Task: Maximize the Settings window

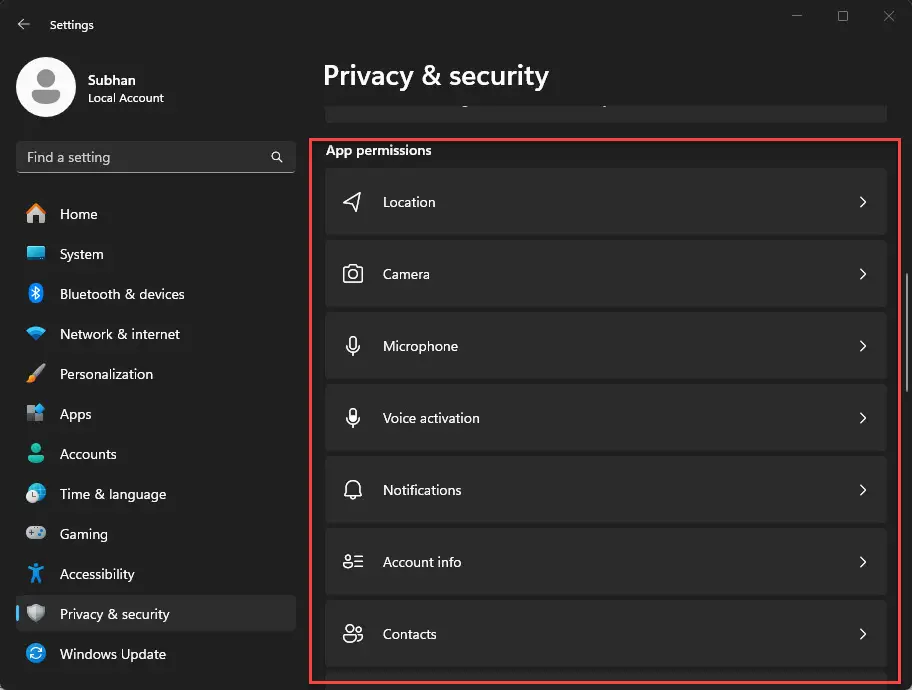Action: (x=843, y=16)
